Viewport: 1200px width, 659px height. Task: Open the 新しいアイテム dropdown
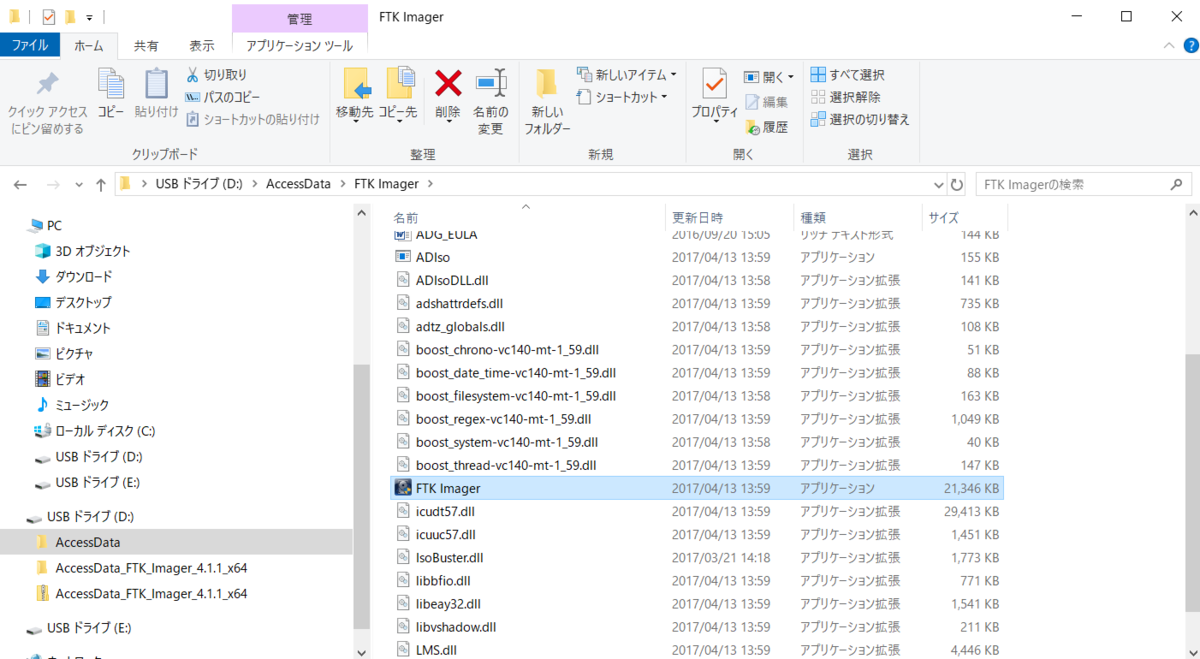point(625,74)
